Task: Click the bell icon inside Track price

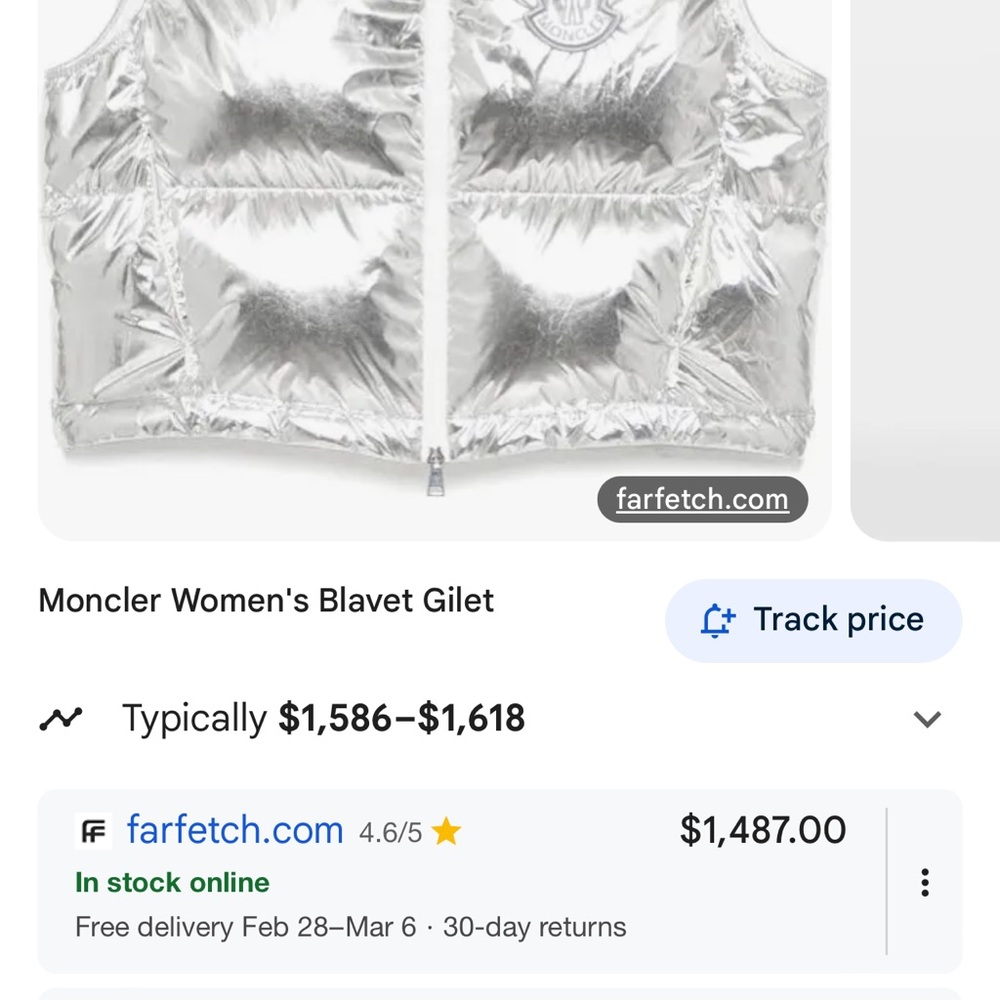Action: click(715, 620)
